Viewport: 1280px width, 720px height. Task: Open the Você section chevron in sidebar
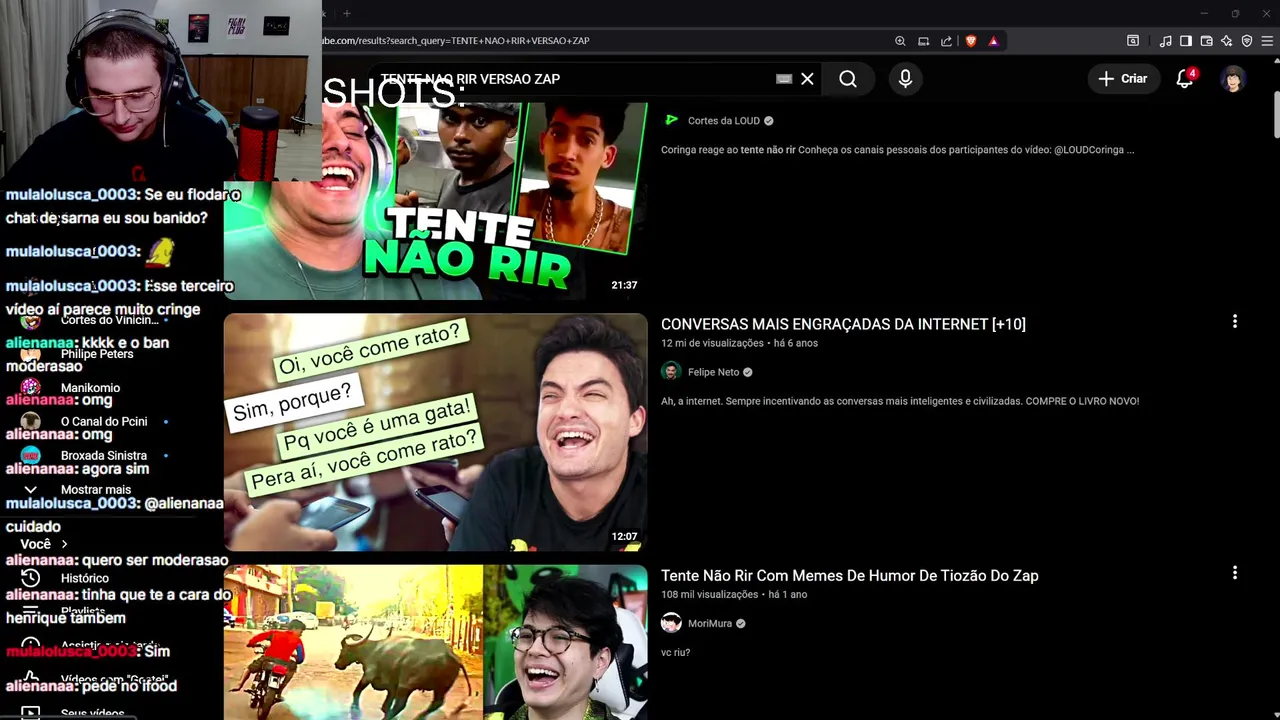tap(64, 544)
